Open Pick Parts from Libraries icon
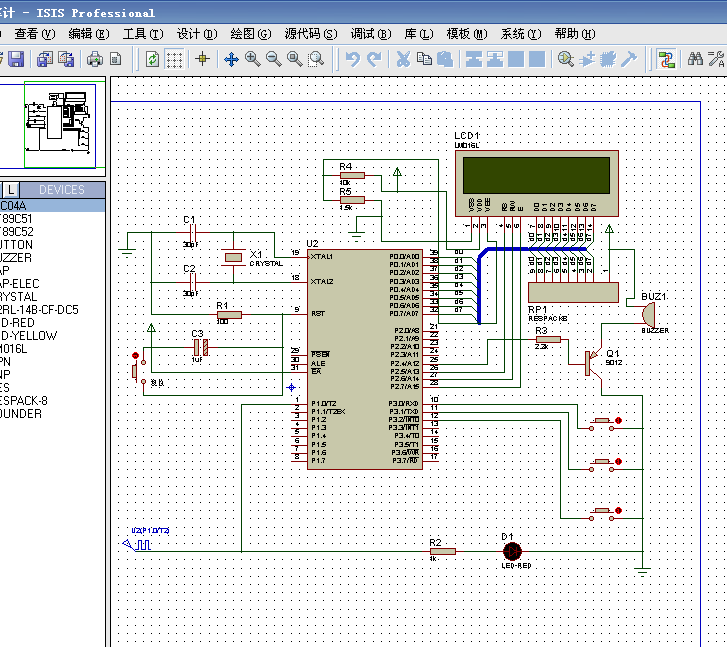 coord(566,59)
